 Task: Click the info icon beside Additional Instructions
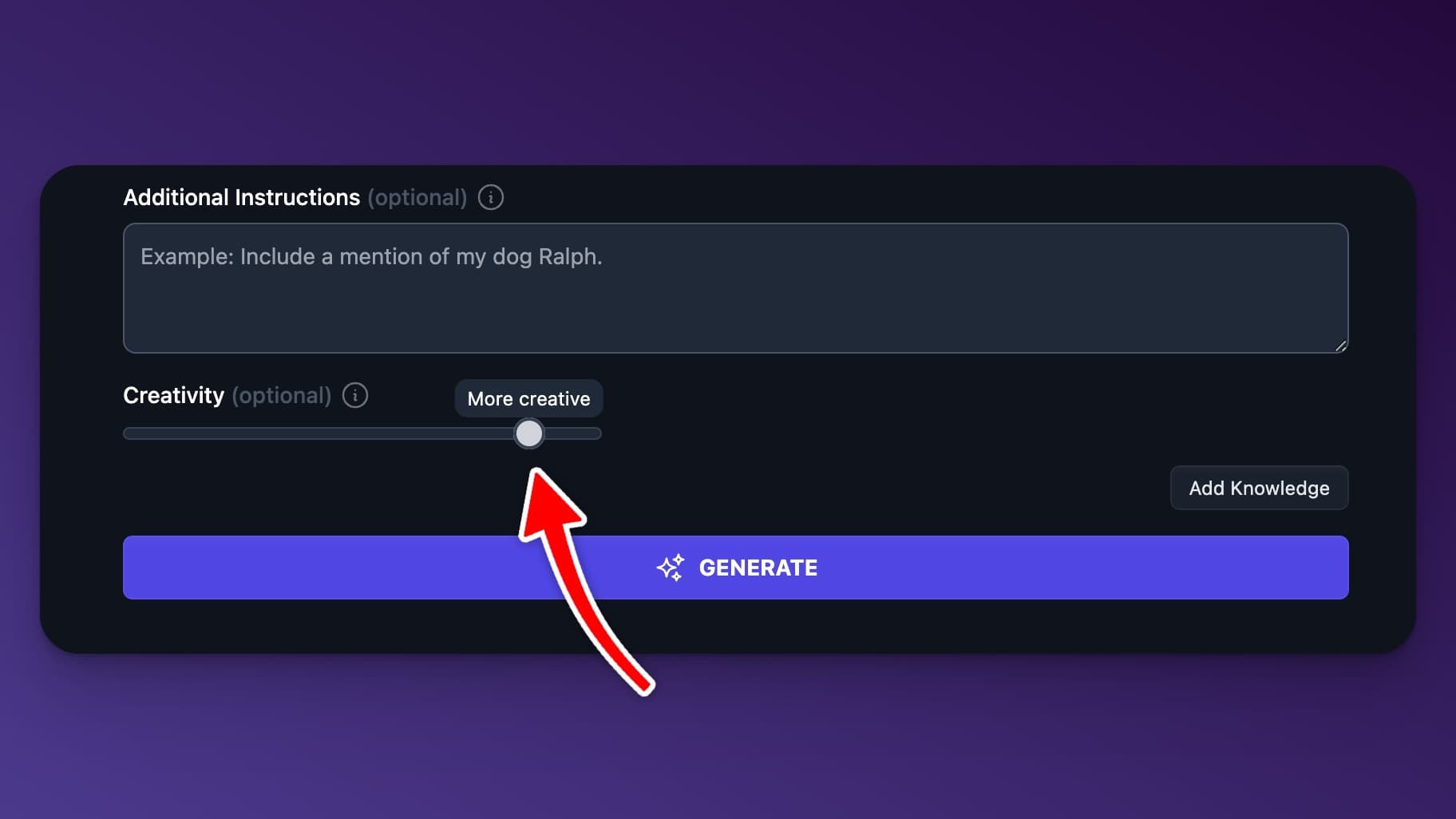490,197
